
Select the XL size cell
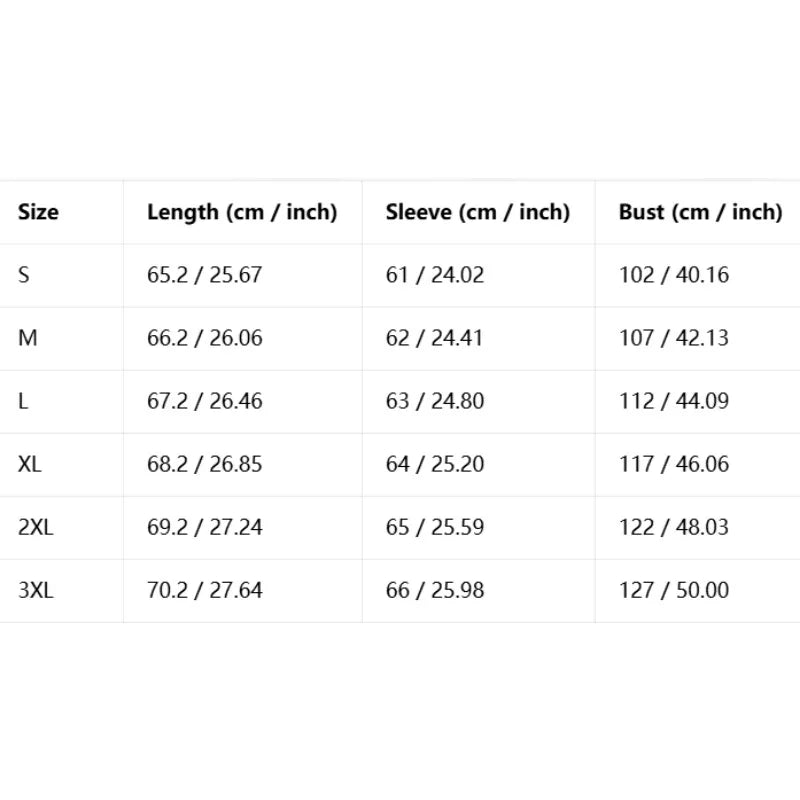[30, 464]
